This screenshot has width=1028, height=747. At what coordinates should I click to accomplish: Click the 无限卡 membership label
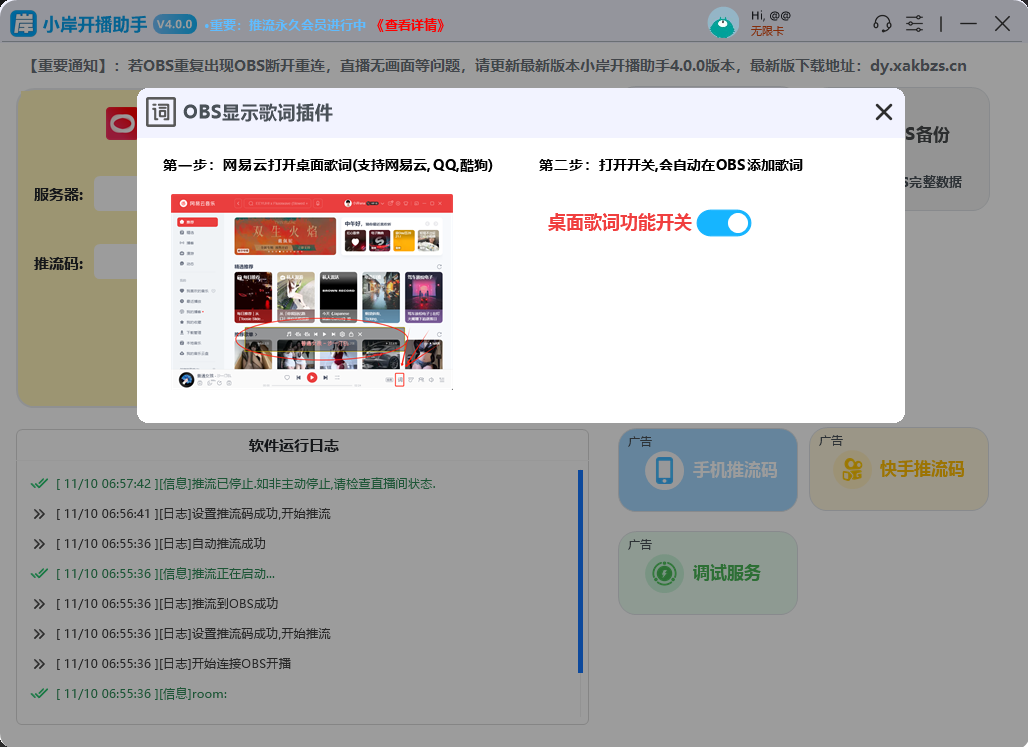(767, 32)
